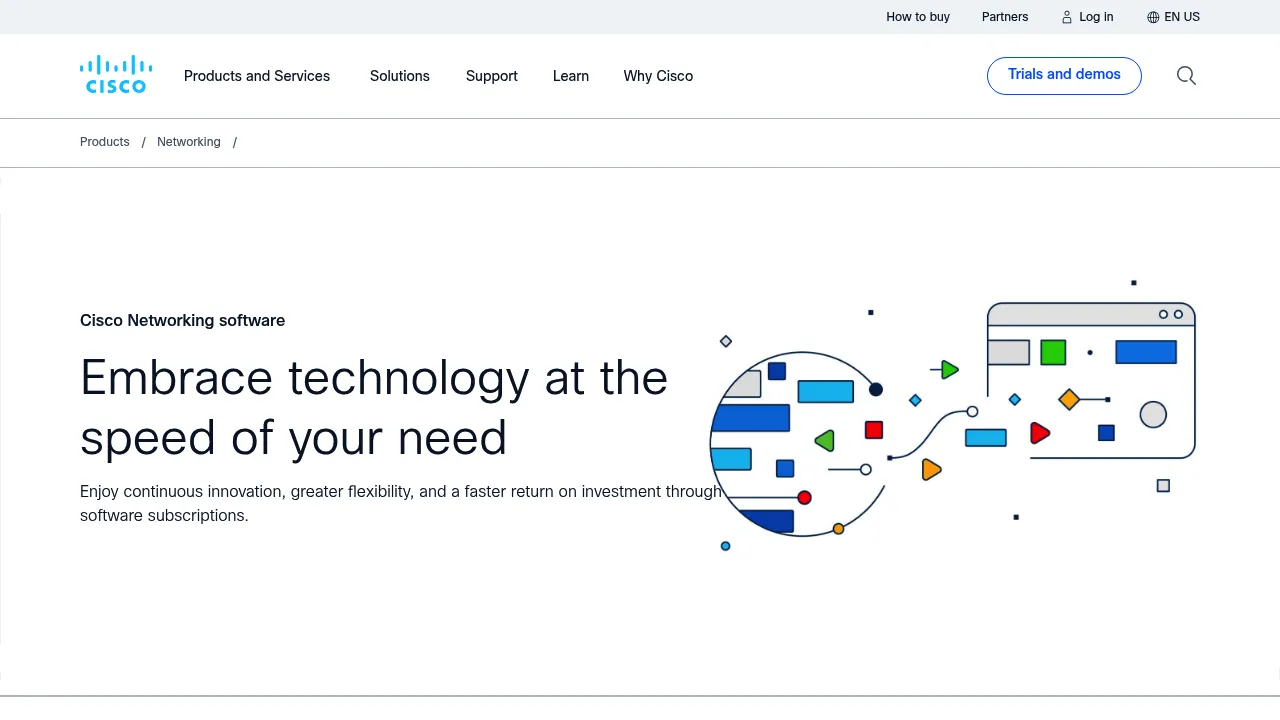
Task: Change language via EN US
Action: click(x=1182, y=17)
